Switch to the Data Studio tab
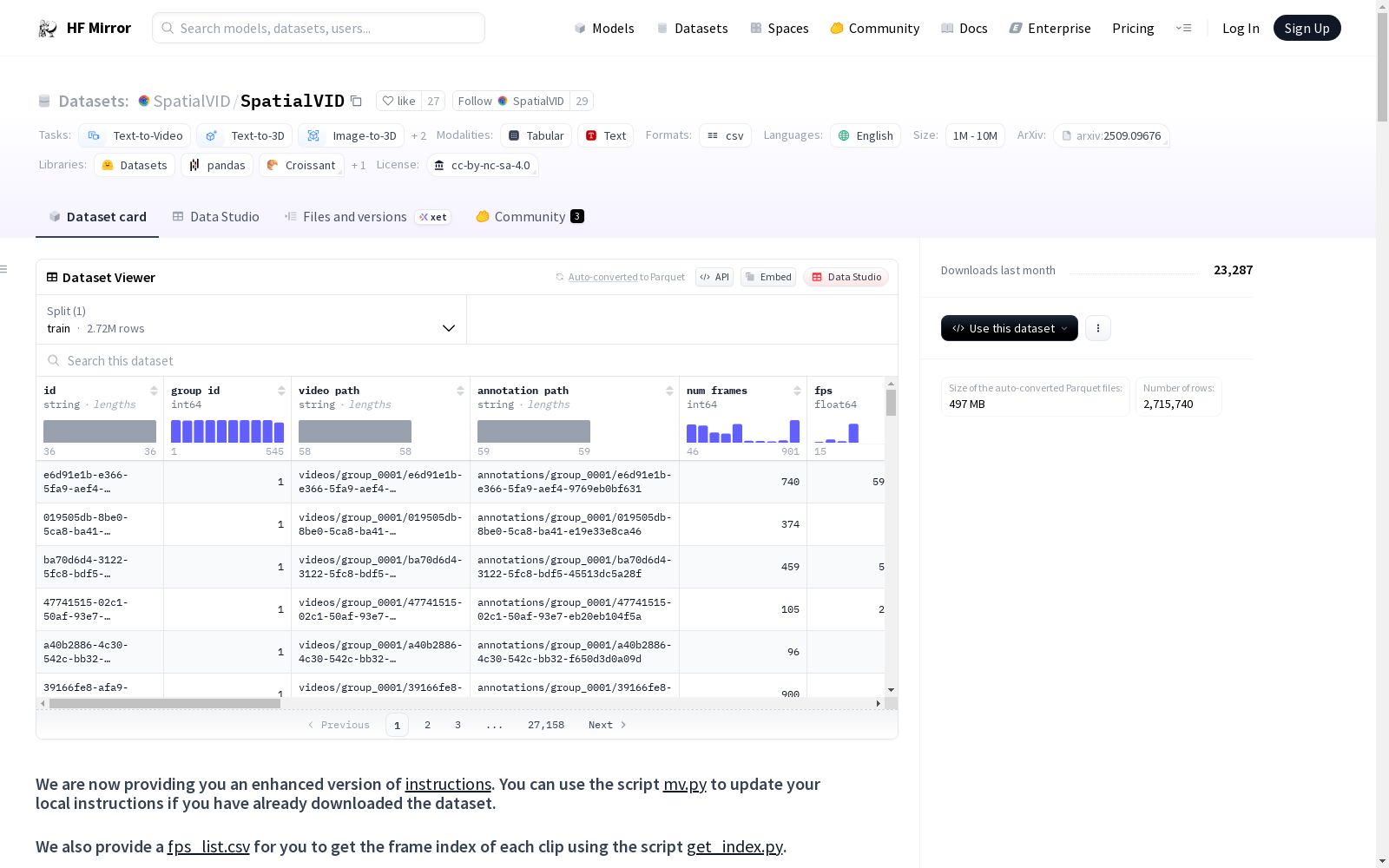Image resolution: width=1389 pixels, height=868 pixels. tap(215, 217)
